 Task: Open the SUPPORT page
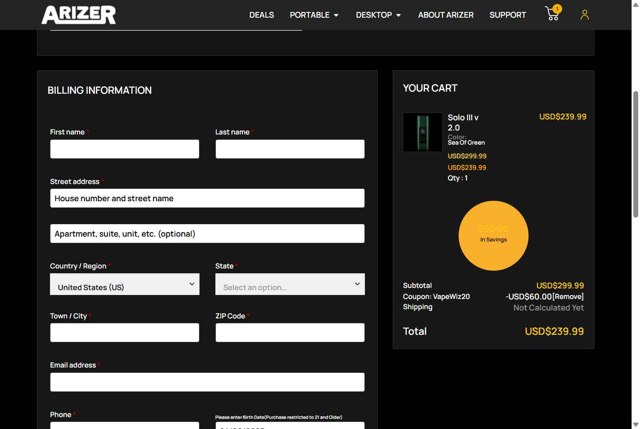point(508,15)
